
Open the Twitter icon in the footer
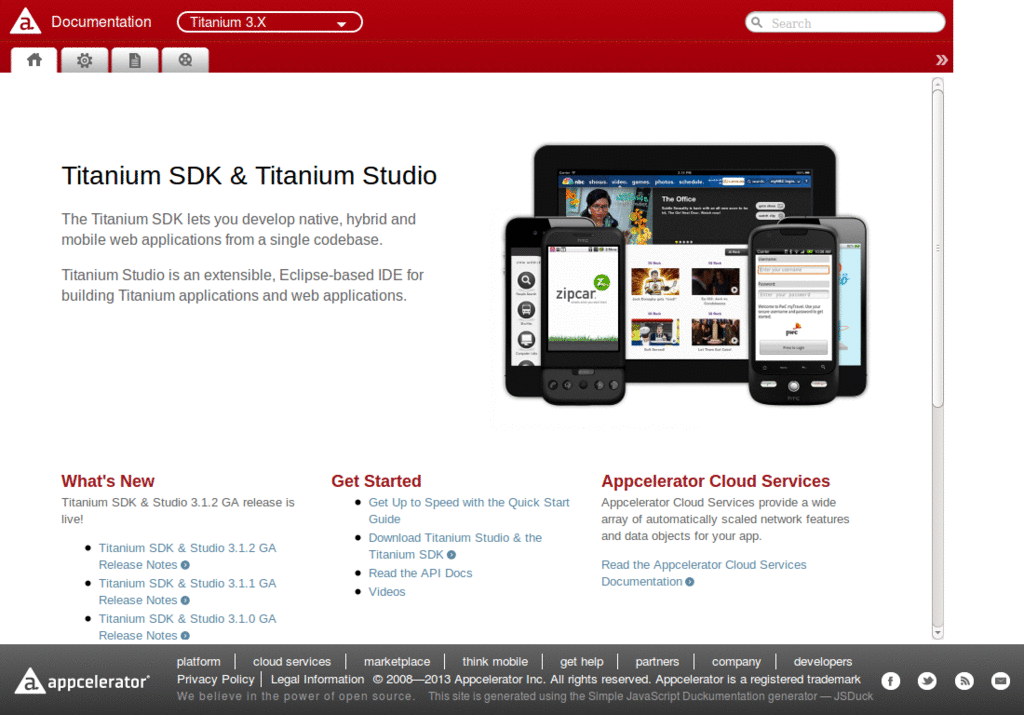[927, 681]
